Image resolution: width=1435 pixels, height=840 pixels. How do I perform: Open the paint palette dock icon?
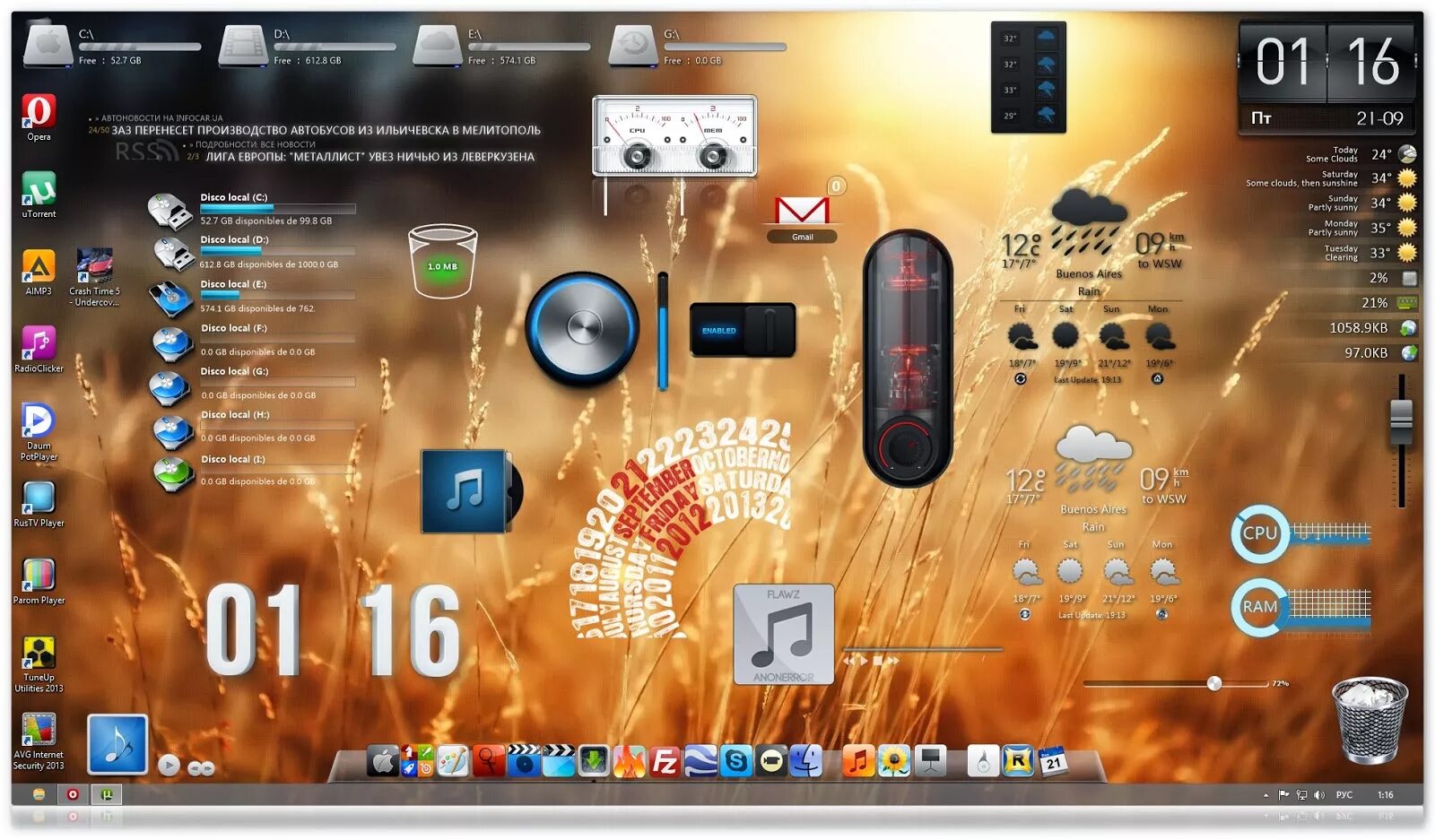(453, 762)
